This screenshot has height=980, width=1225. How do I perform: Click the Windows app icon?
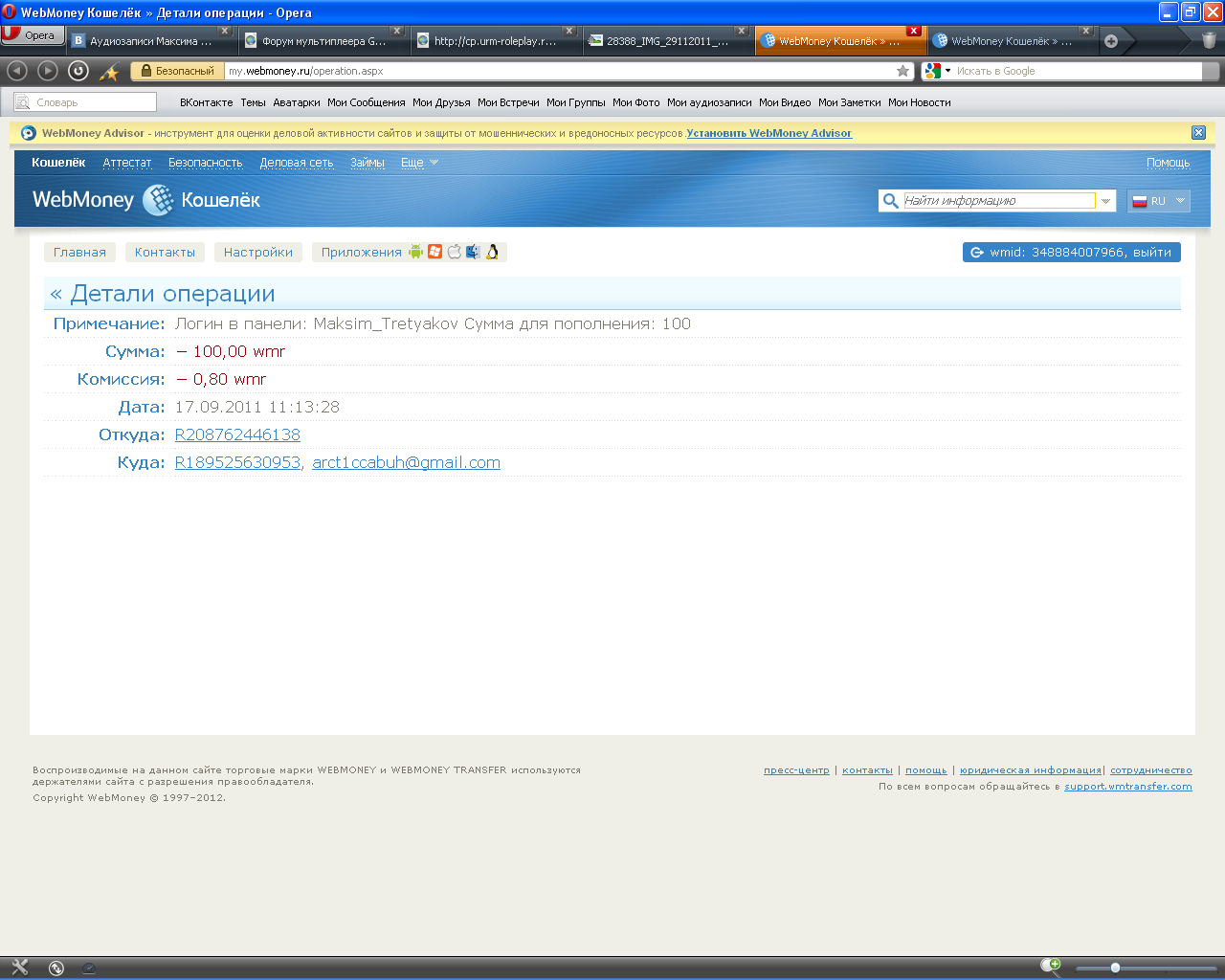tap(434, 252)
